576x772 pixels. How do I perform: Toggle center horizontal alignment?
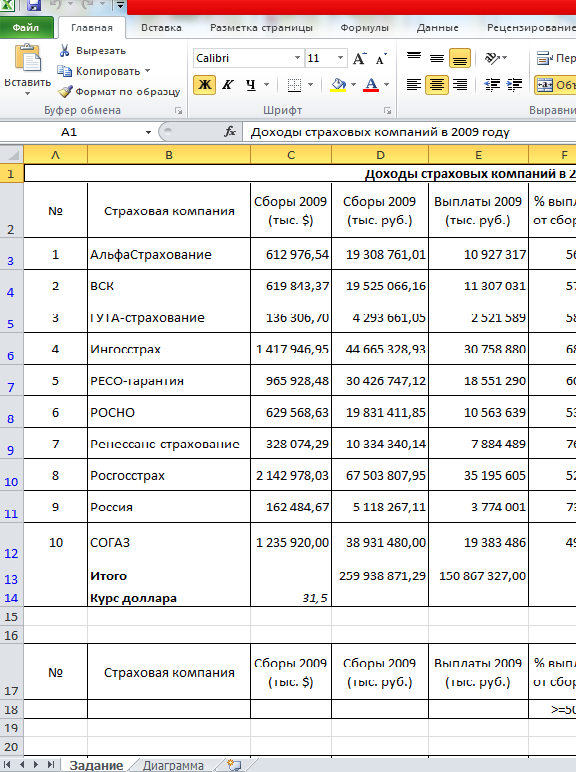point(437,85)
